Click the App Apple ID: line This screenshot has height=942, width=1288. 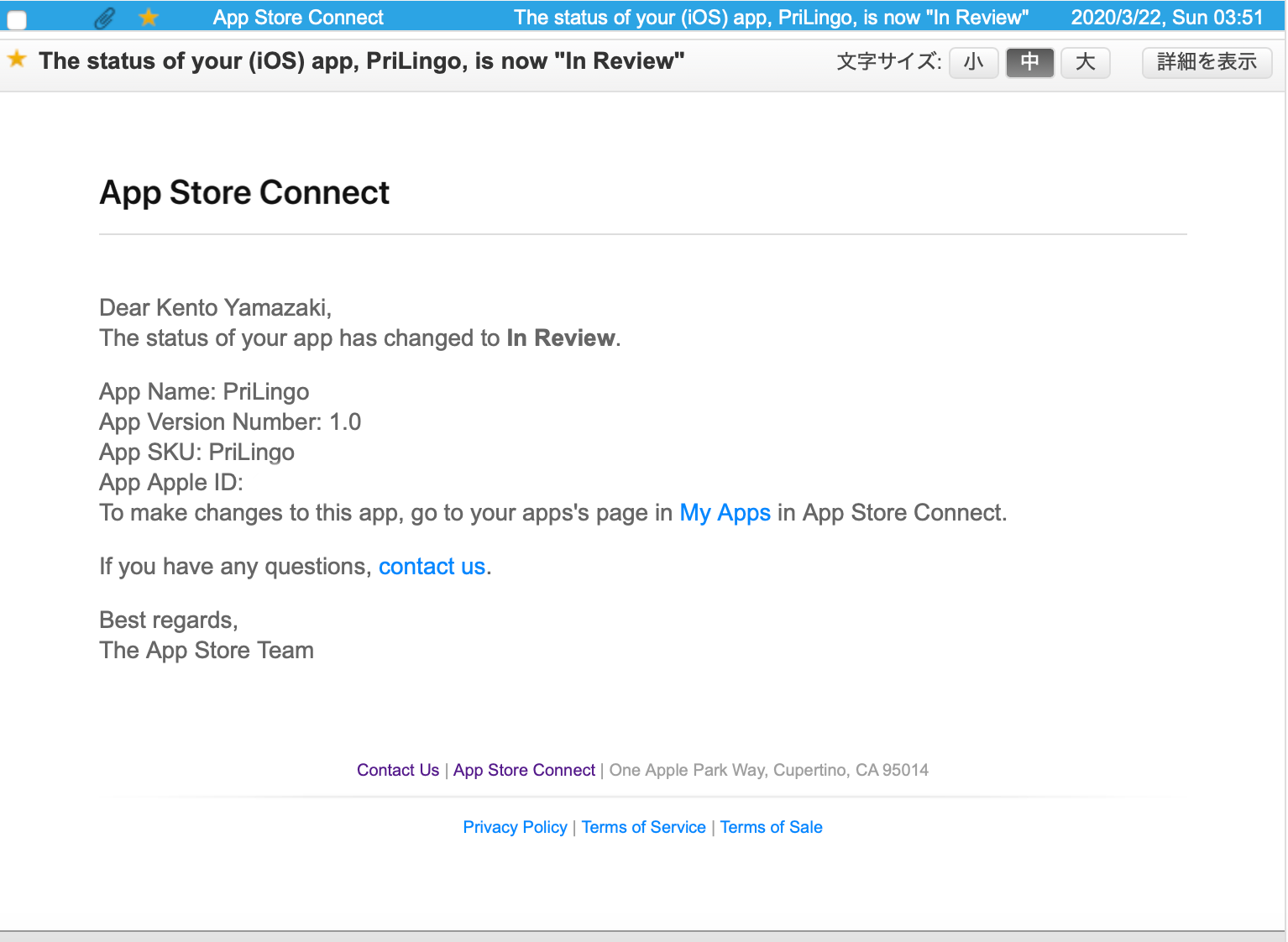(171, 483)
